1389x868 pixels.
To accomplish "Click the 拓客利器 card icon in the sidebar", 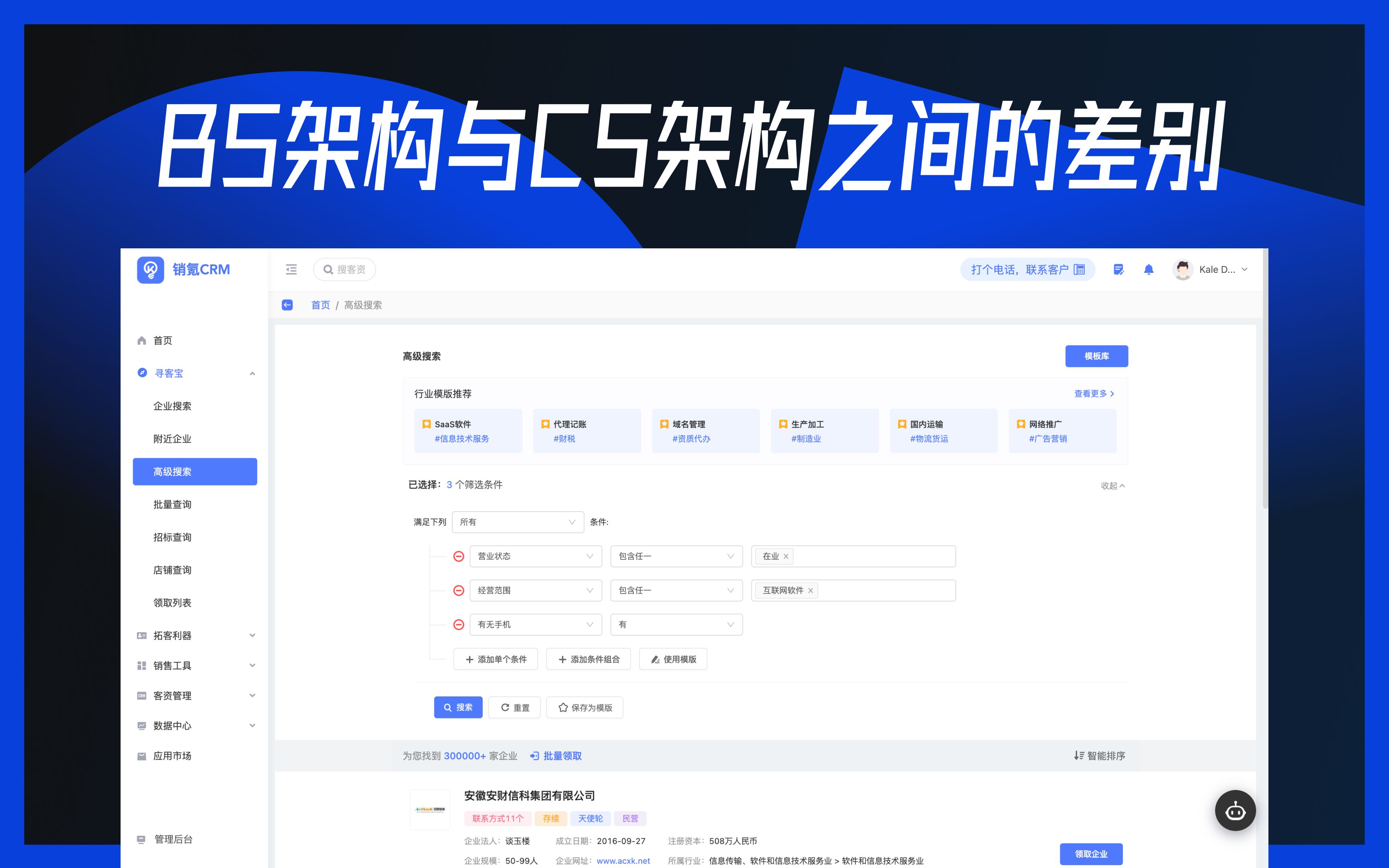I will click(x=142, y=635).
